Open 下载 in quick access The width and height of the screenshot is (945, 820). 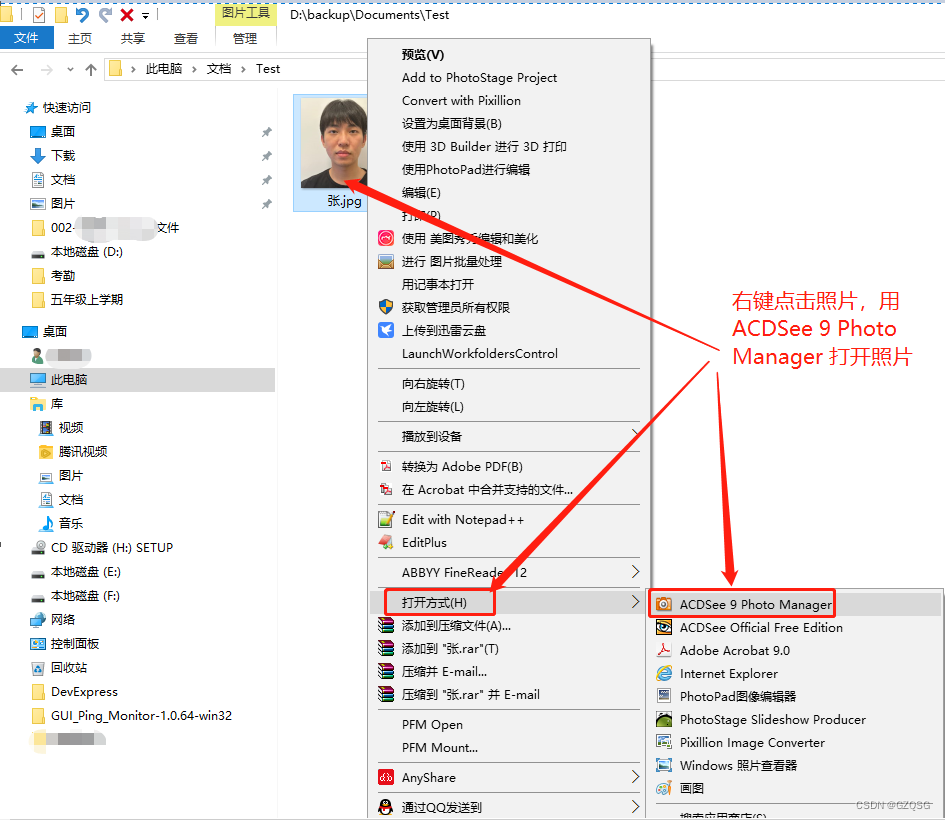(63, 155)
